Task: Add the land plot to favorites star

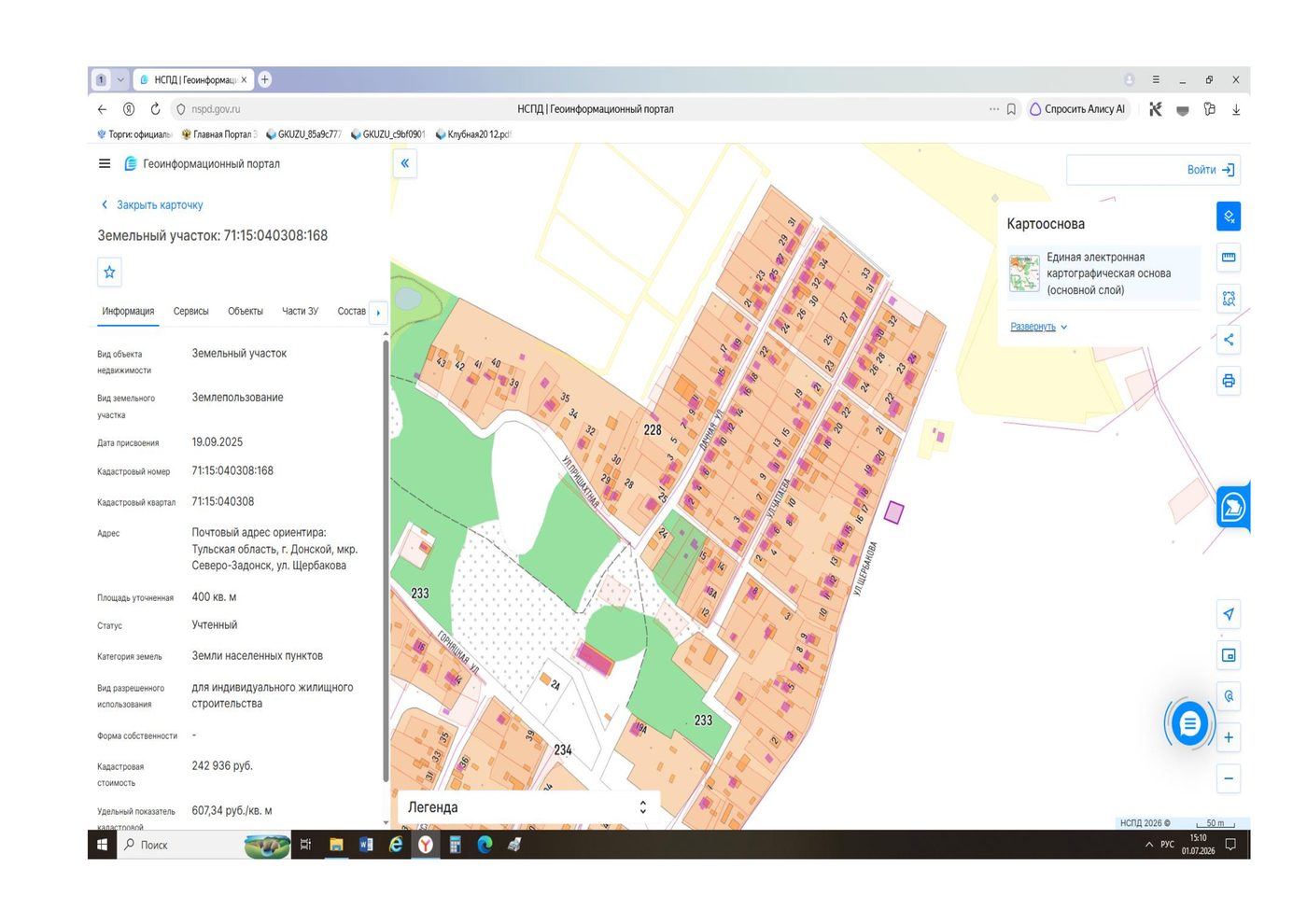Action: (109, 272)
